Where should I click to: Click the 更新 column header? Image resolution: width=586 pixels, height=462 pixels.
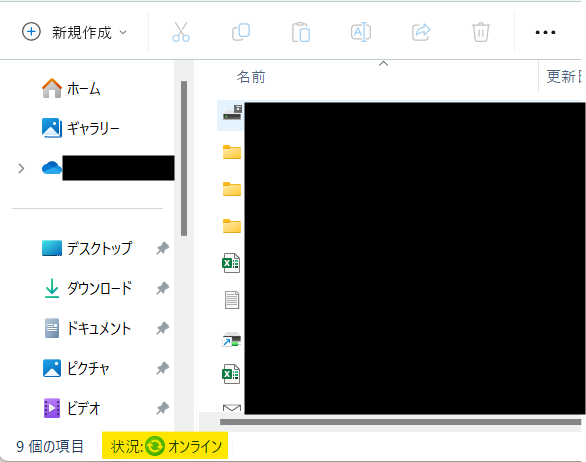point(564,77)
